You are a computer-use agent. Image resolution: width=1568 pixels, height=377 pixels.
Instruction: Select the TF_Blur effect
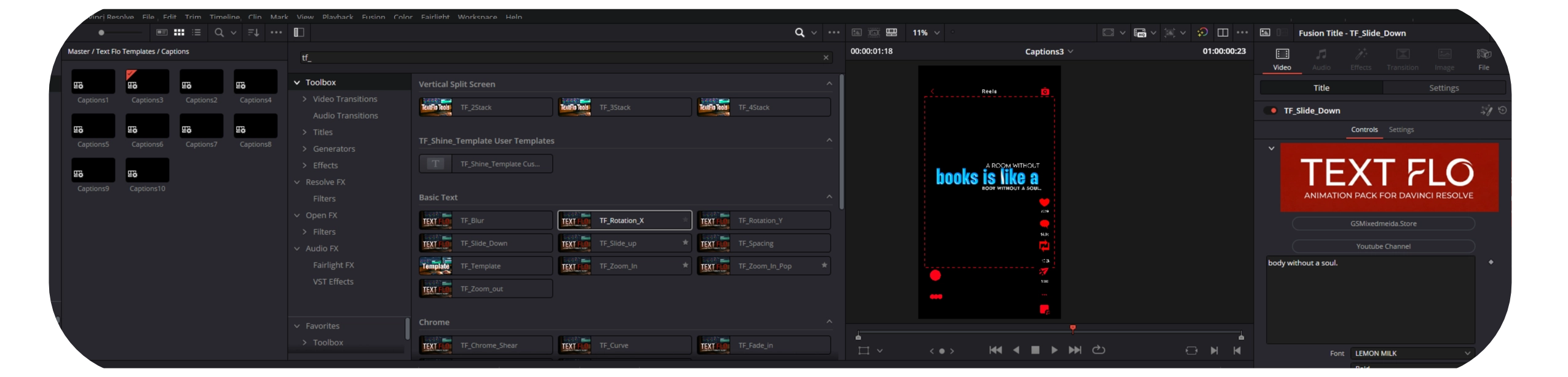pos(486,220)
